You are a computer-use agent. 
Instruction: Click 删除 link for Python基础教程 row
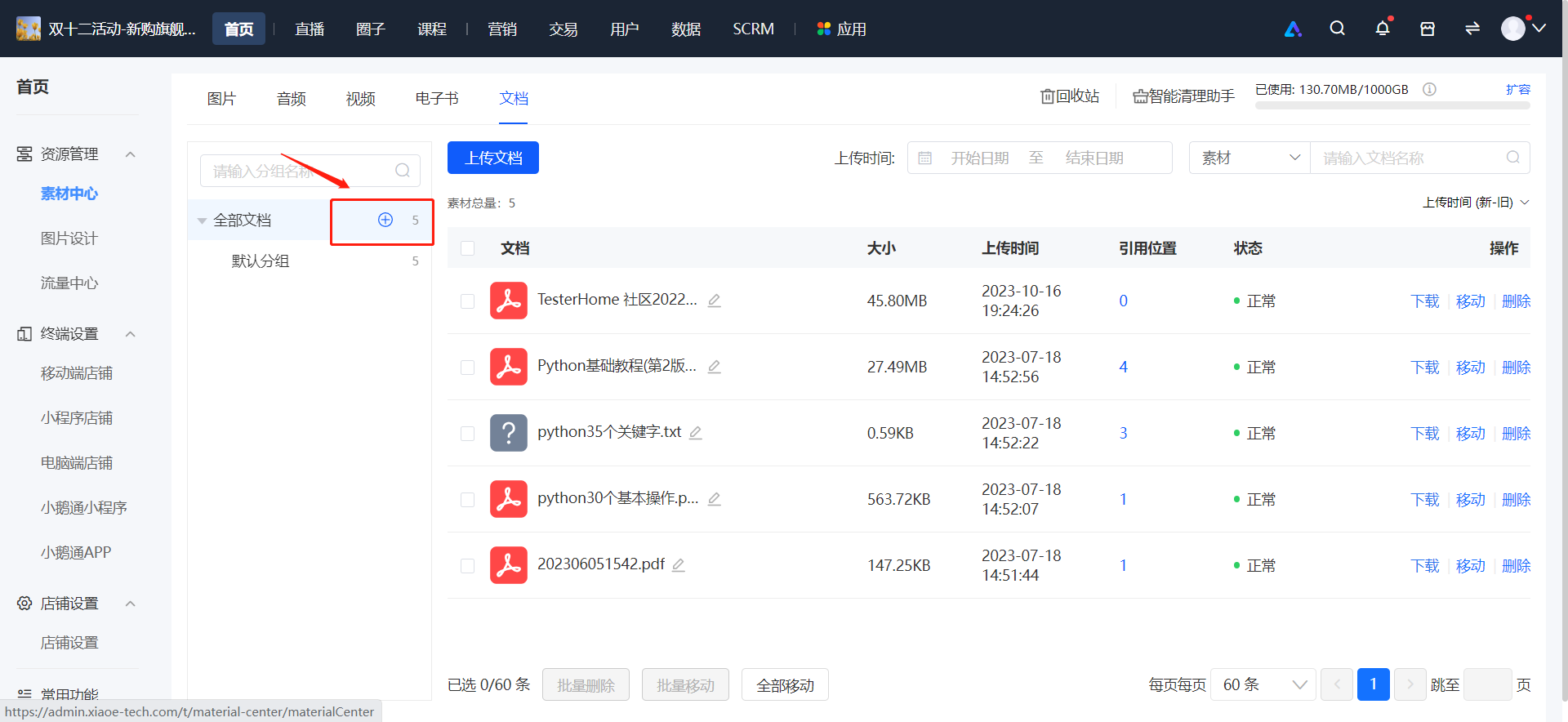pos(1517,368)
